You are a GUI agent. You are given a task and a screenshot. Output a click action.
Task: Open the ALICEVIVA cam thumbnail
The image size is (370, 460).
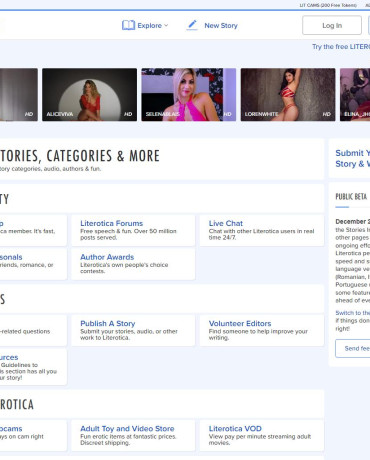[x=89, y=95]
